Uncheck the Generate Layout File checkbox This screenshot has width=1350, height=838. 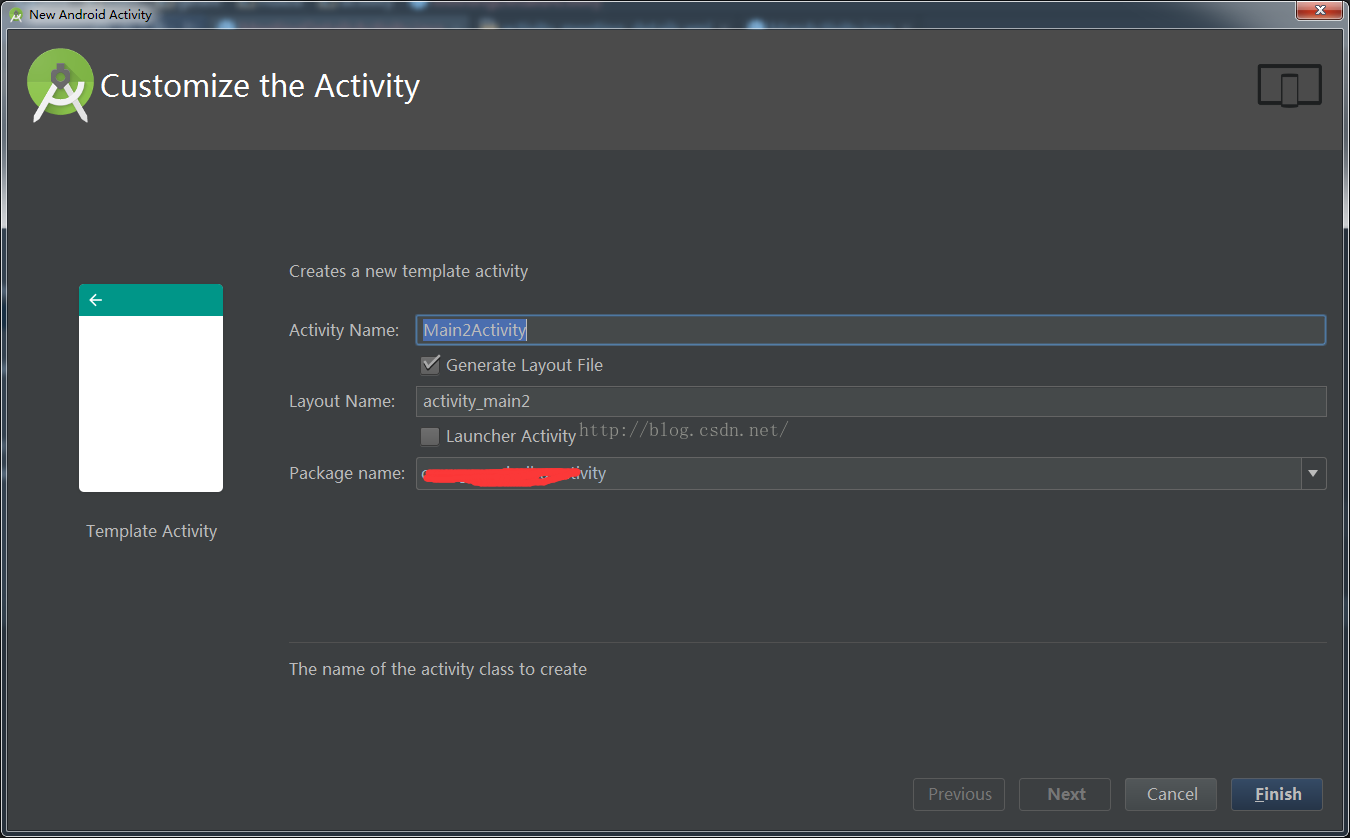(431, 365)
